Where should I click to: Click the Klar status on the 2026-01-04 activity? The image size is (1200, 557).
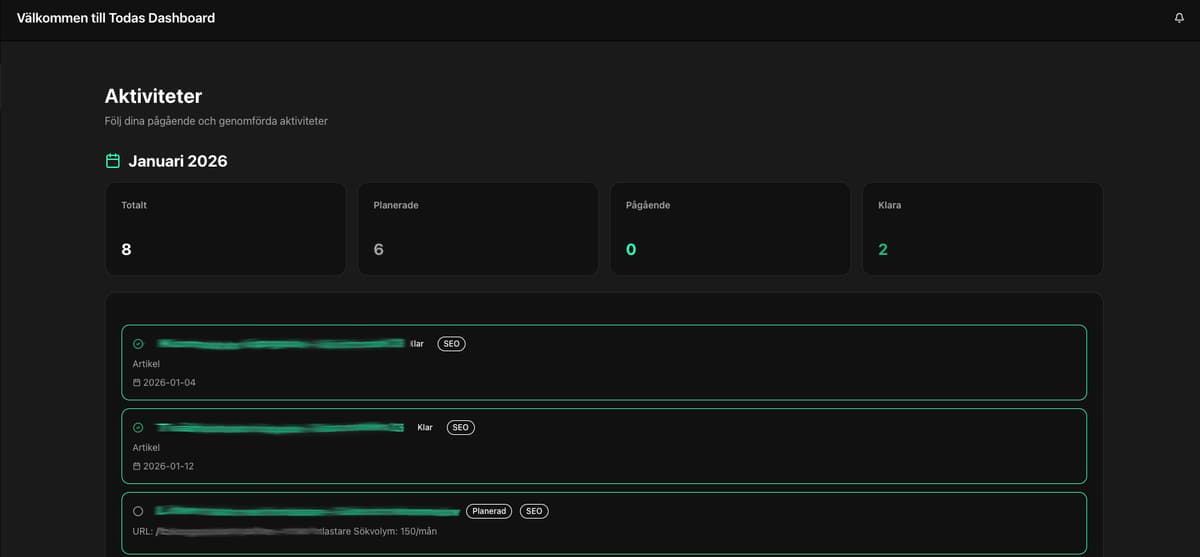[417, 344]
